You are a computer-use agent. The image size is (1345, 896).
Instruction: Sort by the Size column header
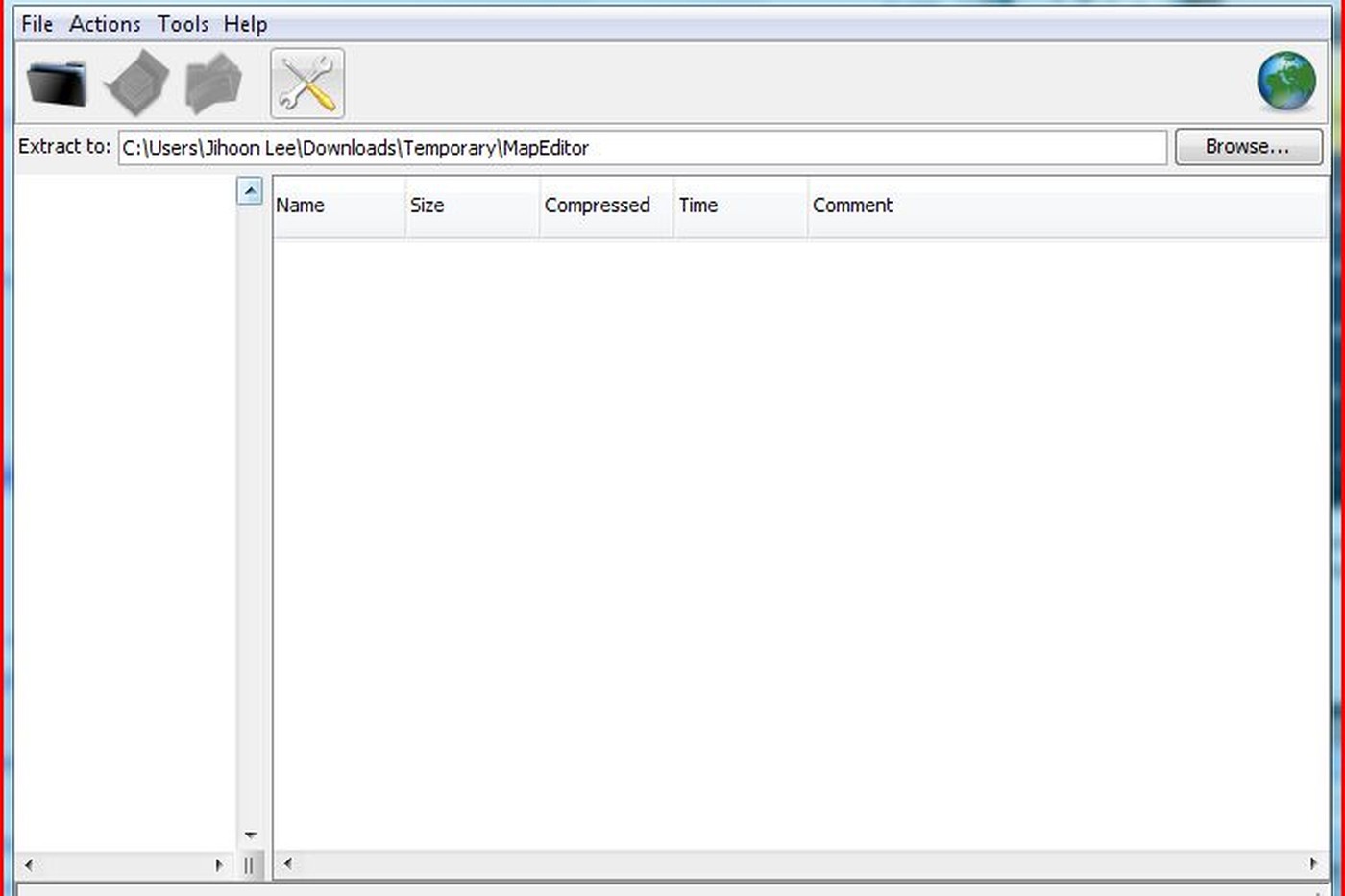[x=472, y=206]
